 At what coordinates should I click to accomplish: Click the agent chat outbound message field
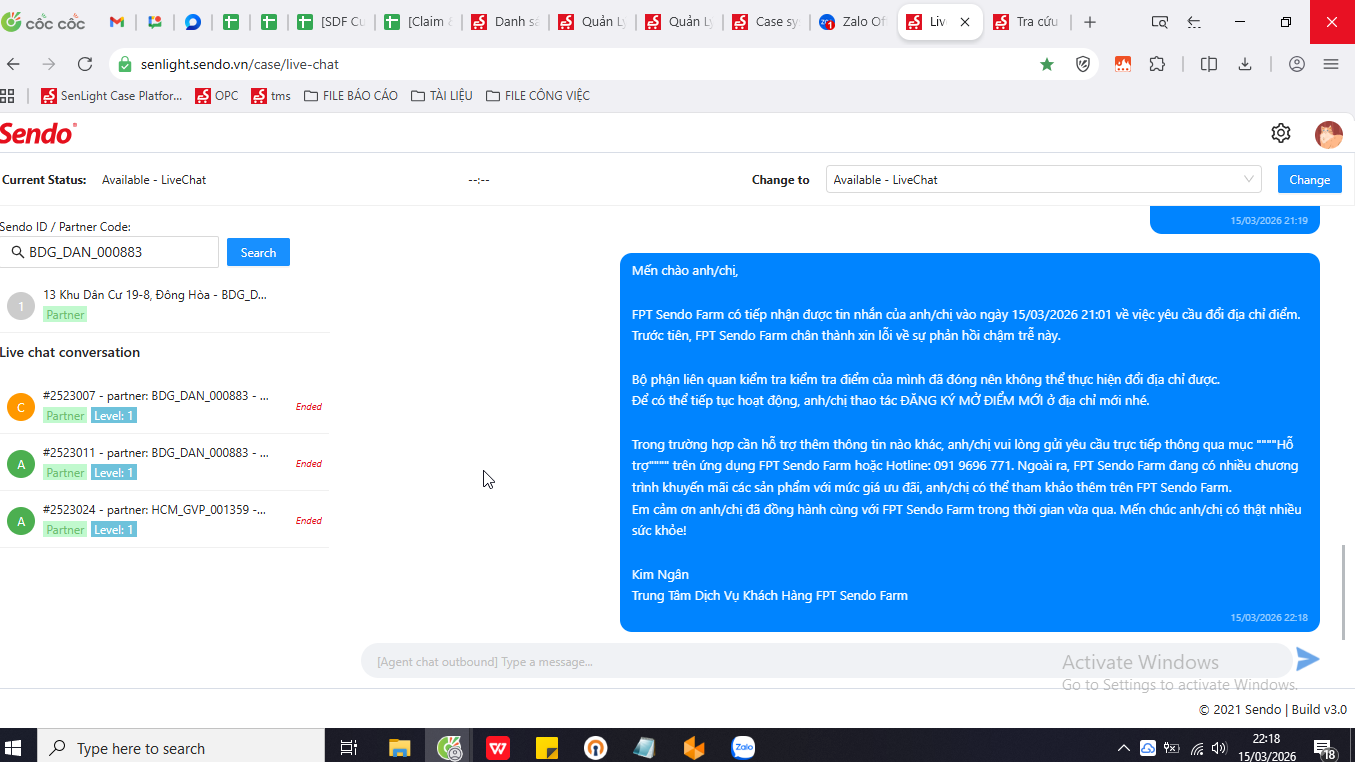coord(825,661)
